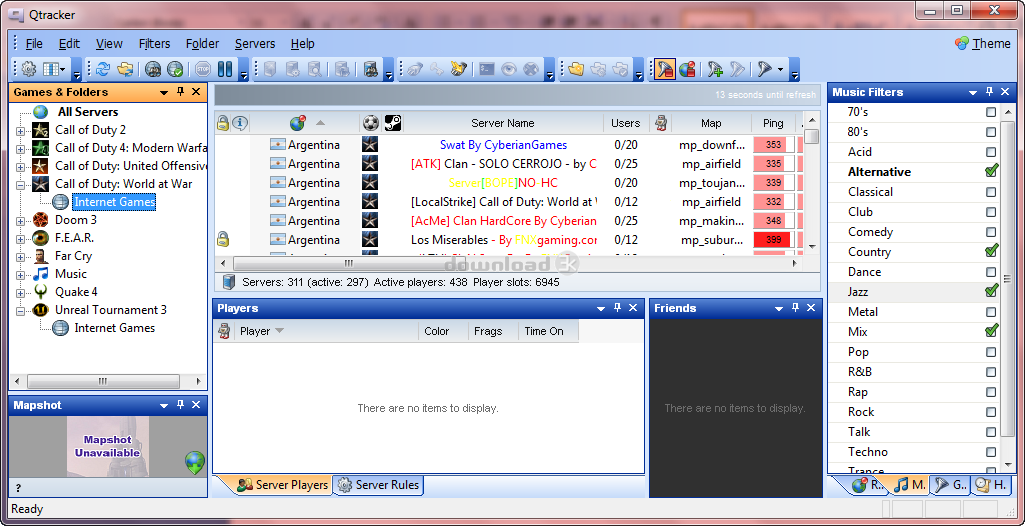Open the last funnel toolbar dropdown arrow
This screenshot has height=526, width=1025.
pos(781,69)
